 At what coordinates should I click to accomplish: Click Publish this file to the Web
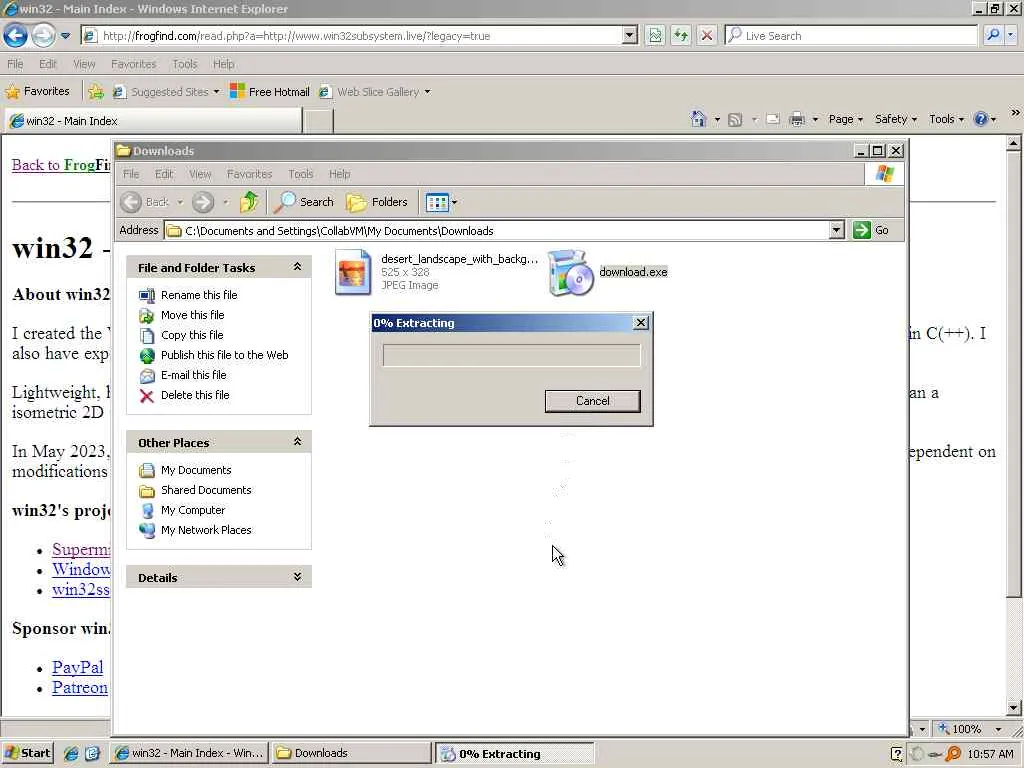click(225, 355)
